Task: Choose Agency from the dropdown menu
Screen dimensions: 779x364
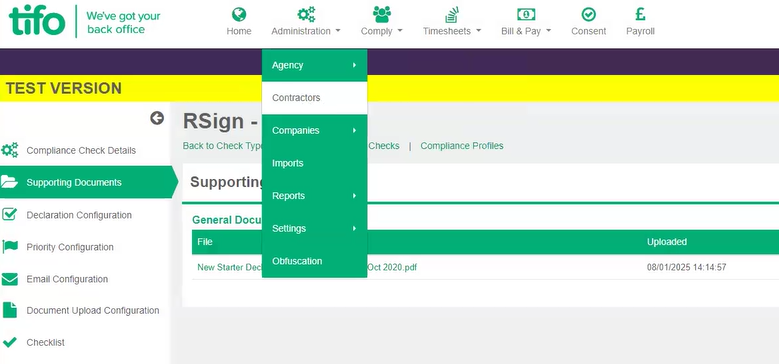Action: [314, 65]
